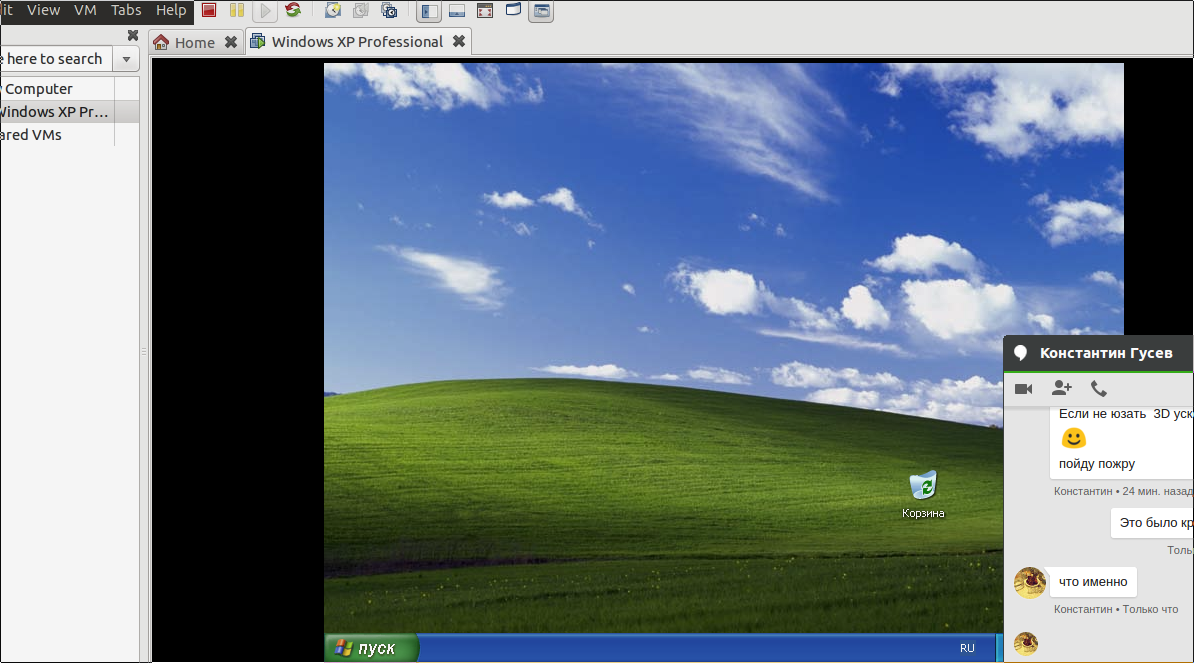This screenshot has width=1194, height=663.
Task: Open the пуск start menu
Action: pyautogui.click(x=372, y=648)
